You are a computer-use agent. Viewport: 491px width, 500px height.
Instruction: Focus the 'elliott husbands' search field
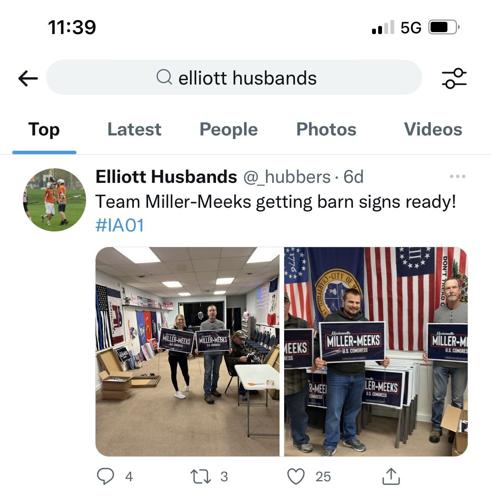[x=234, y=78]
